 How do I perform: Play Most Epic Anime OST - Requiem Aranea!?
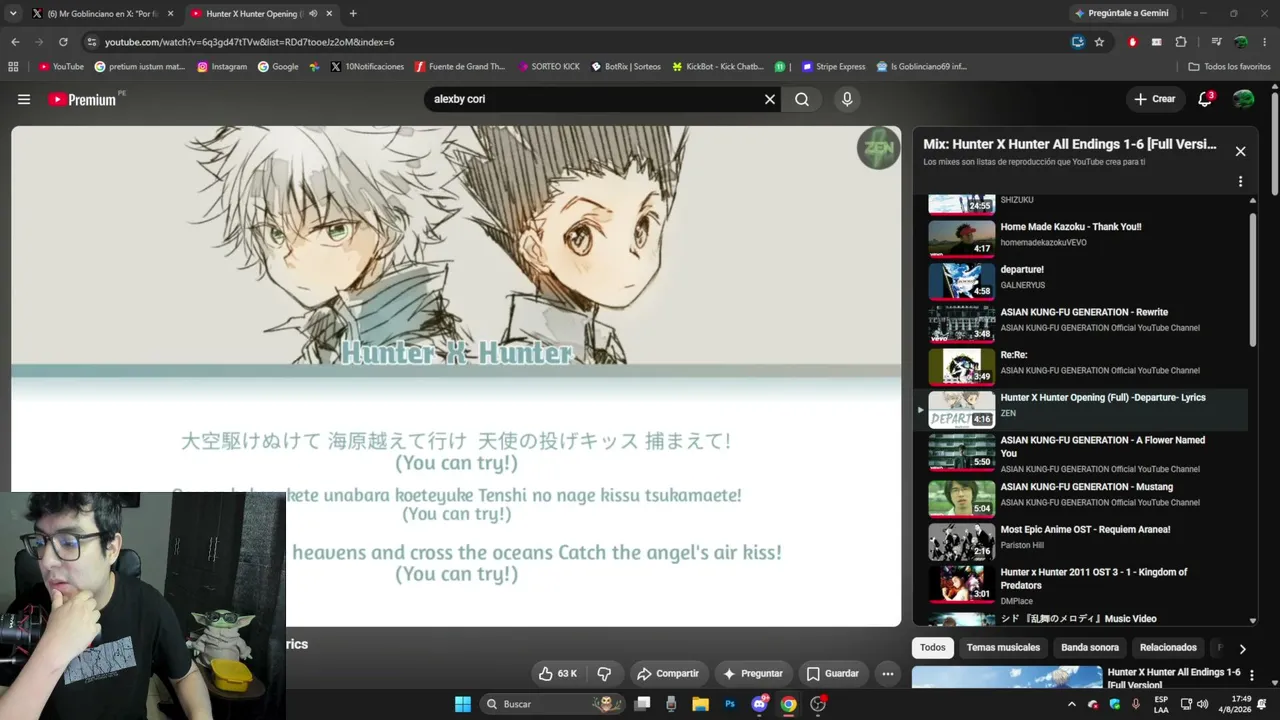1087,542
